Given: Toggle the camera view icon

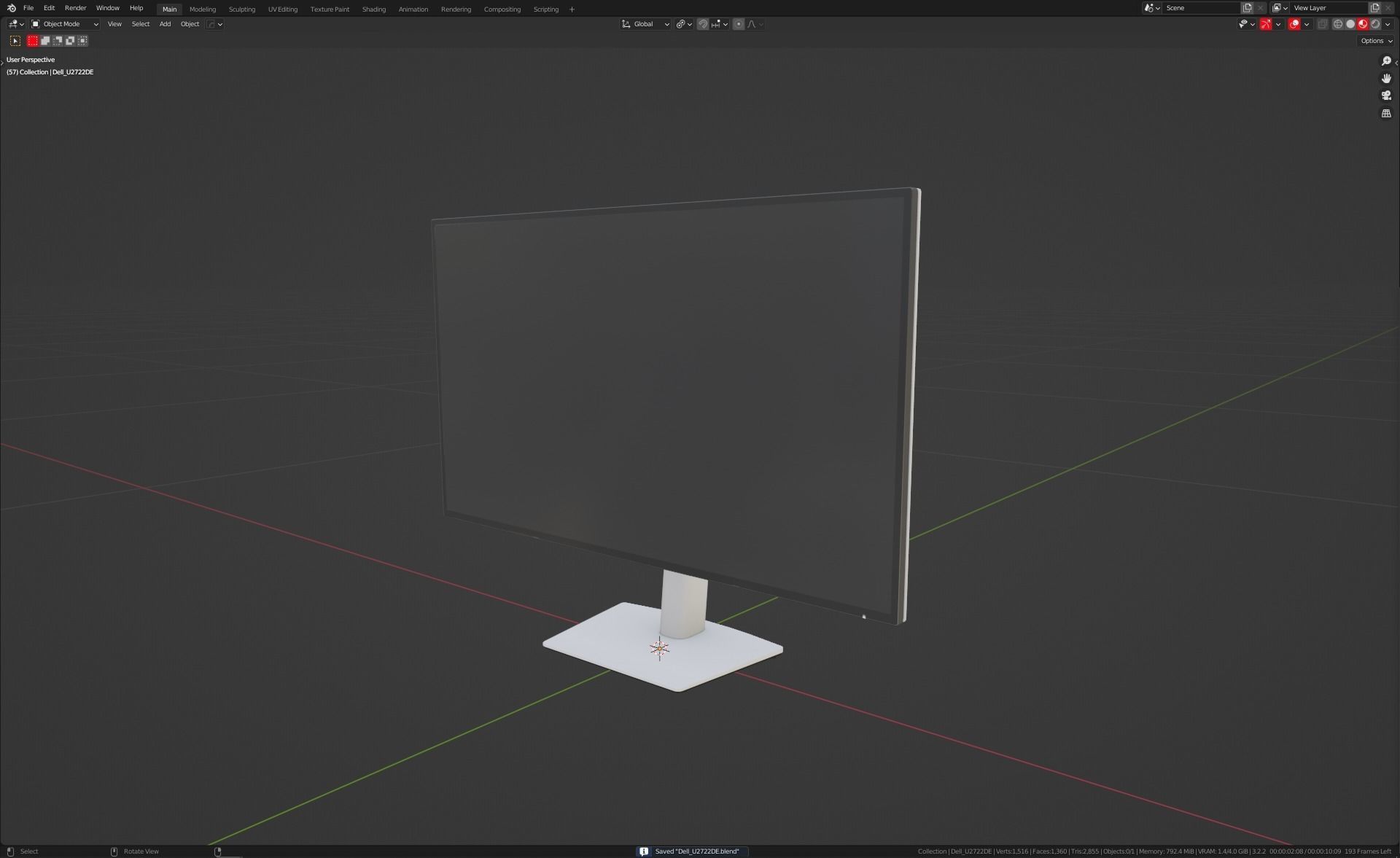Looking at the screenshot, I should [x=1386, y=95].
